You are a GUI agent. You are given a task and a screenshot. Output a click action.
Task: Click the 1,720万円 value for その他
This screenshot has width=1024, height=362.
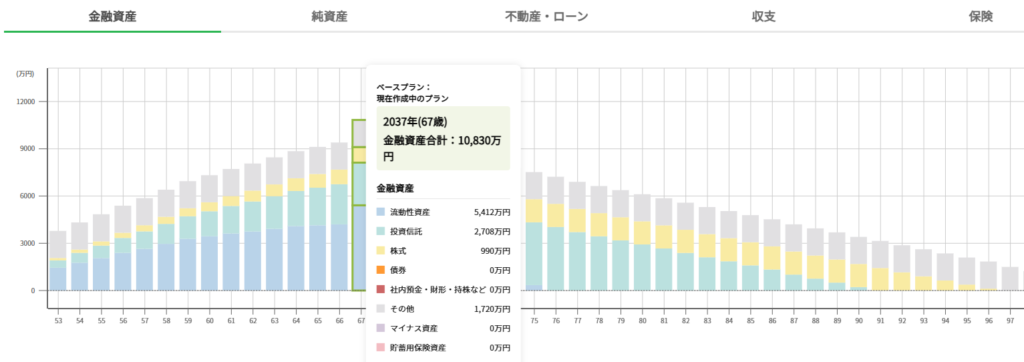(492, 309)
